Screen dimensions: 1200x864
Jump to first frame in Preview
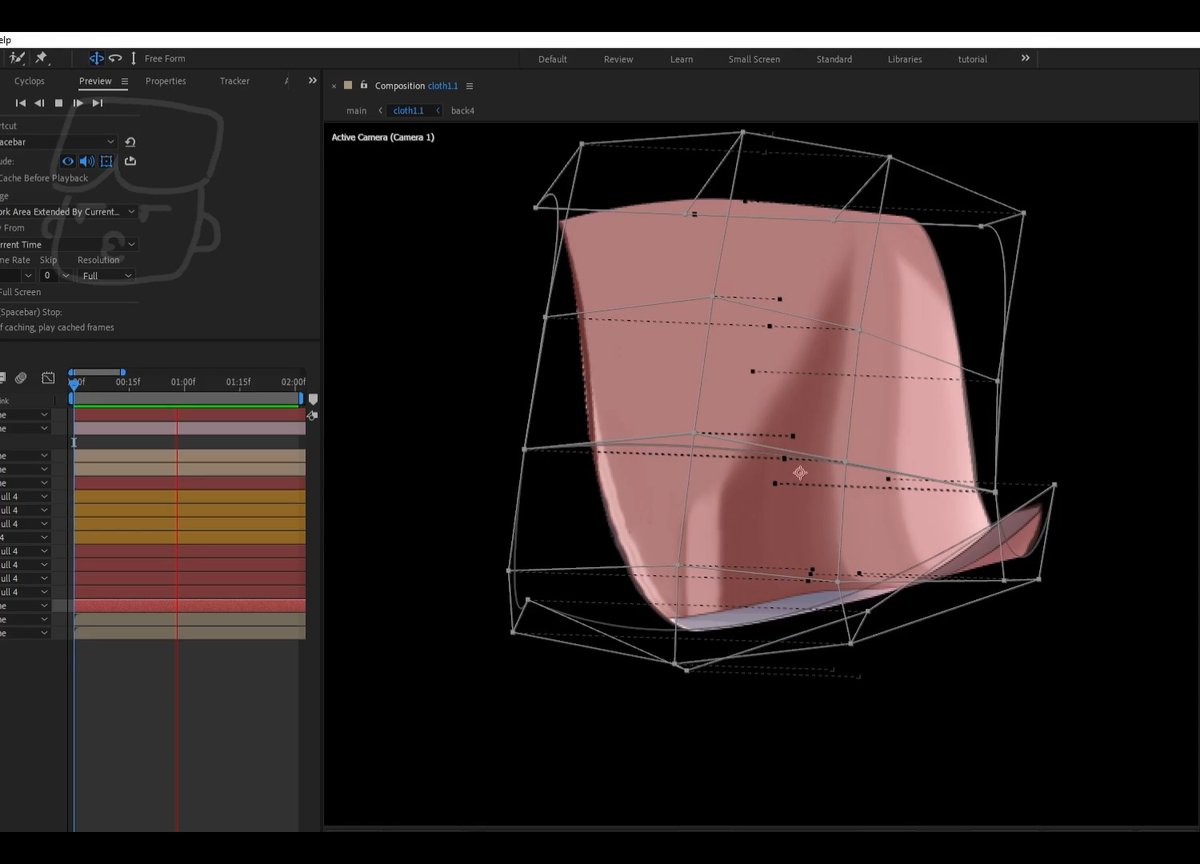(21, 103)
